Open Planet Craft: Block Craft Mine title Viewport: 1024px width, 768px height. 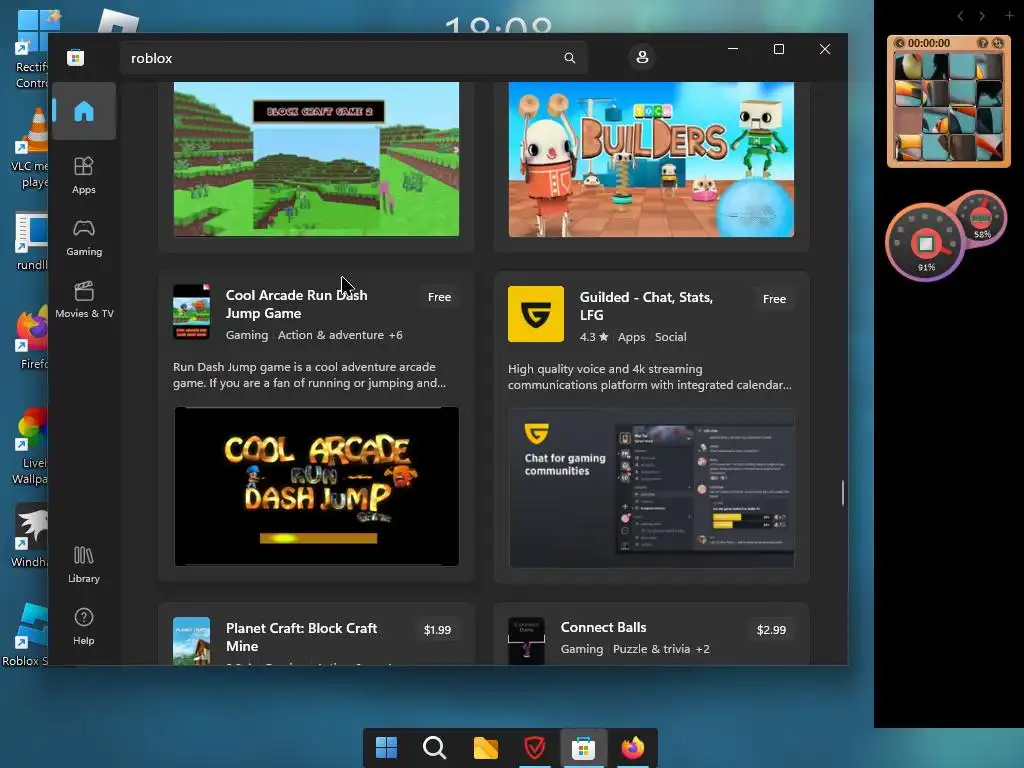click(x=301, y=637)
